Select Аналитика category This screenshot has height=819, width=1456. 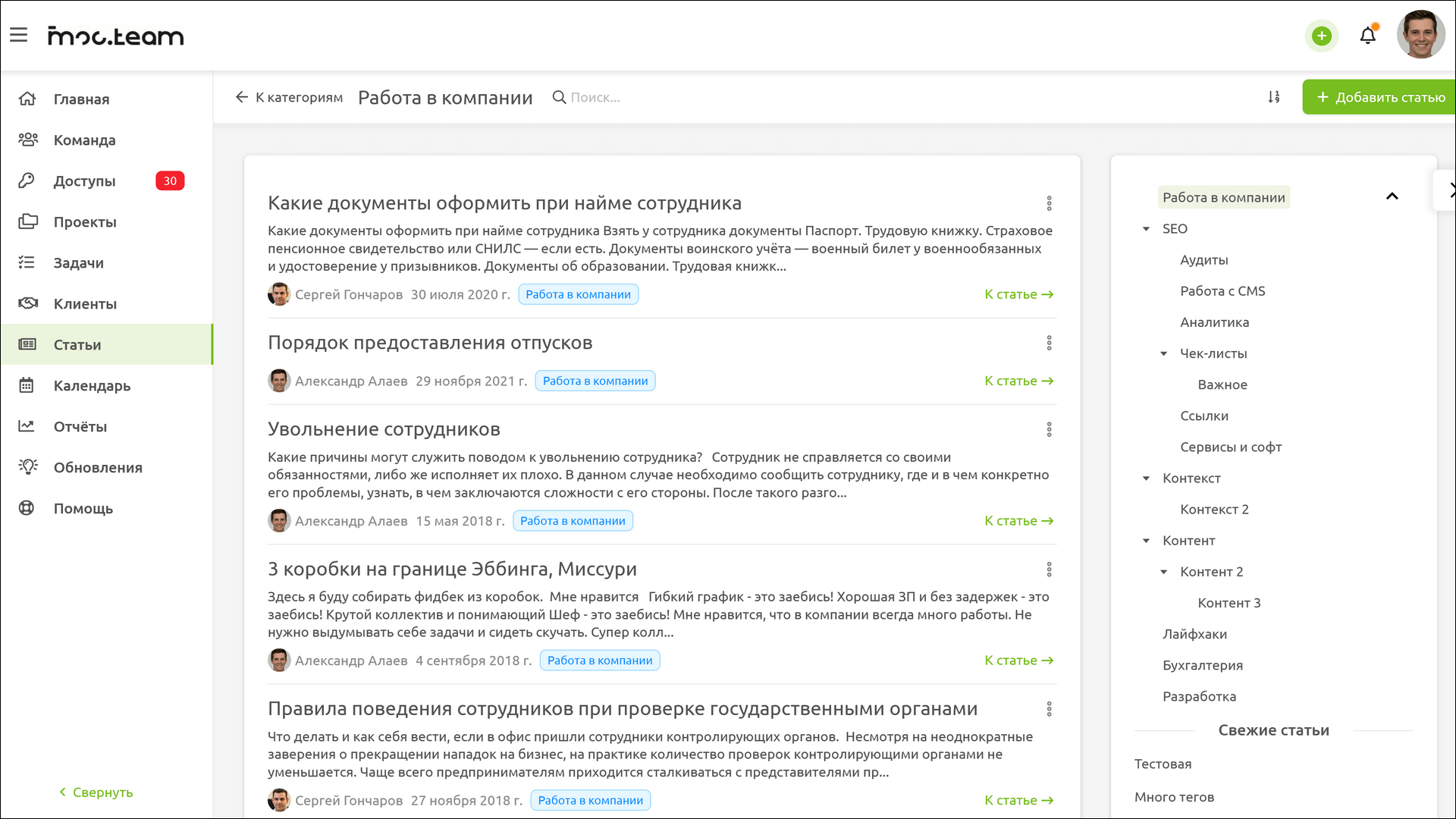point(1214,322)
